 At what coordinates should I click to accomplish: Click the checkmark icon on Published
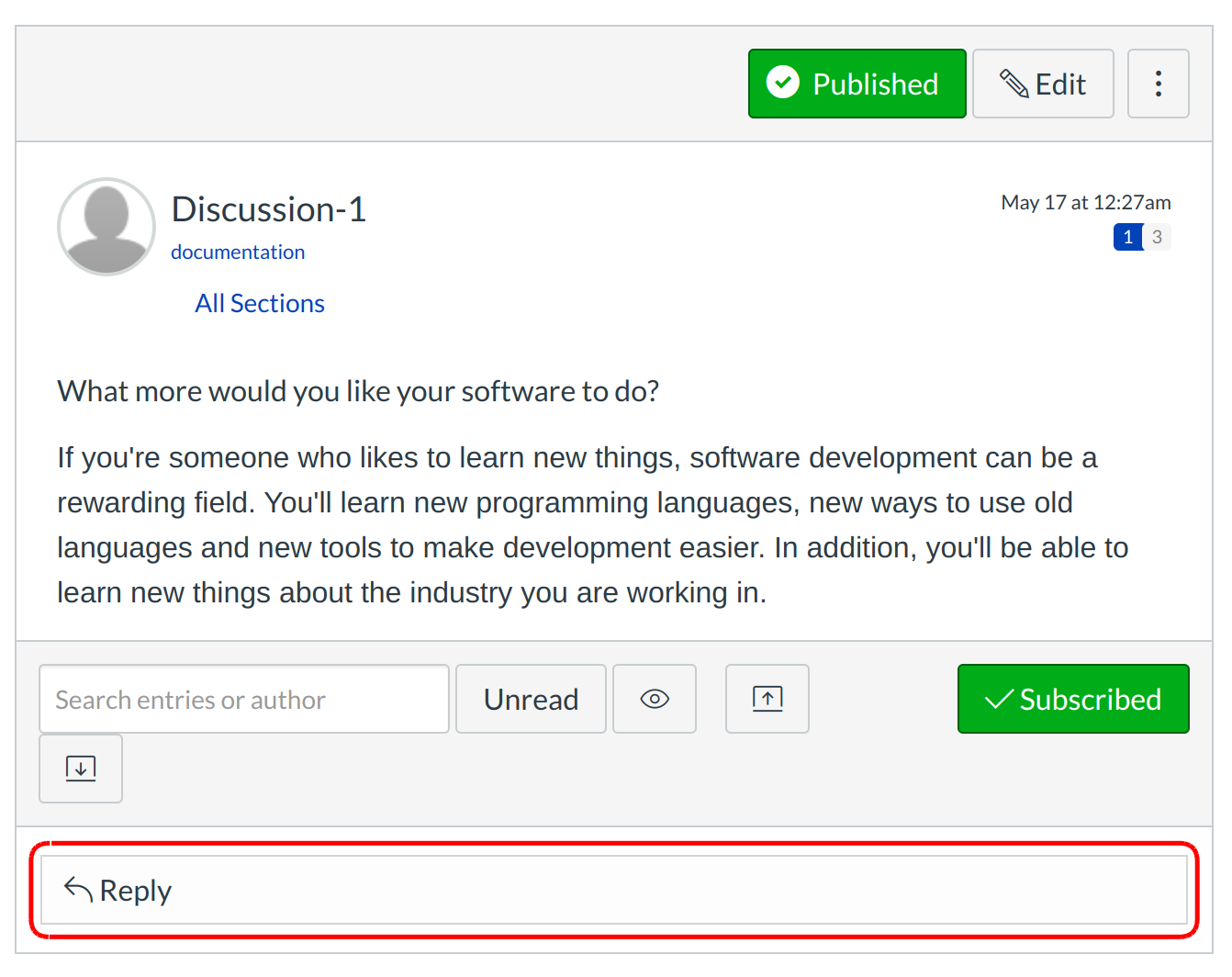(783, 83)
